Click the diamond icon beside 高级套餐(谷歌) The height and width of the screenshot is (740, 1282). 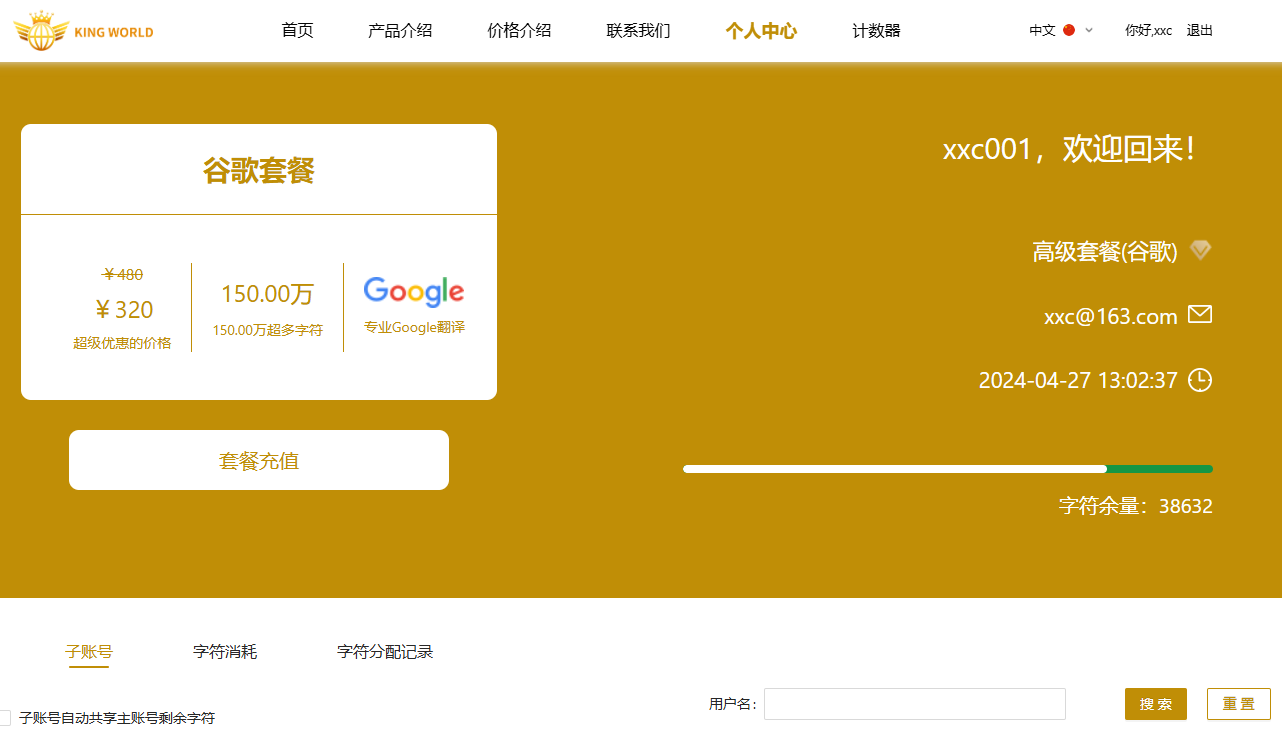(1201, 251)
